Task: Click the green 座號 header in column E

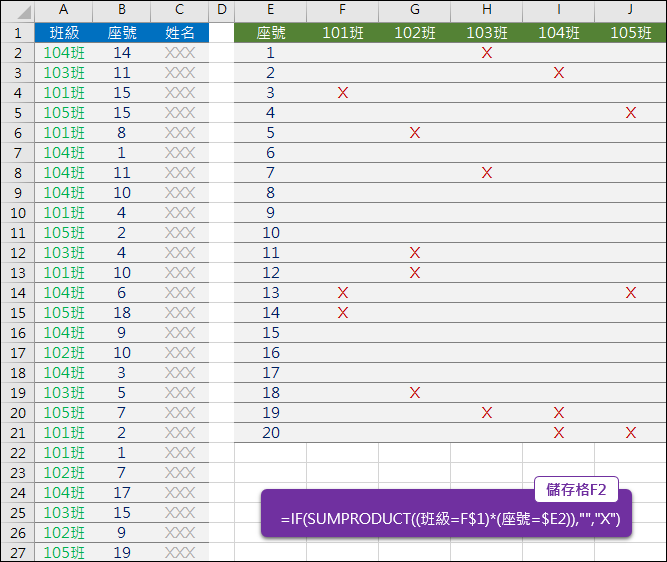Action: coord(271,33)
